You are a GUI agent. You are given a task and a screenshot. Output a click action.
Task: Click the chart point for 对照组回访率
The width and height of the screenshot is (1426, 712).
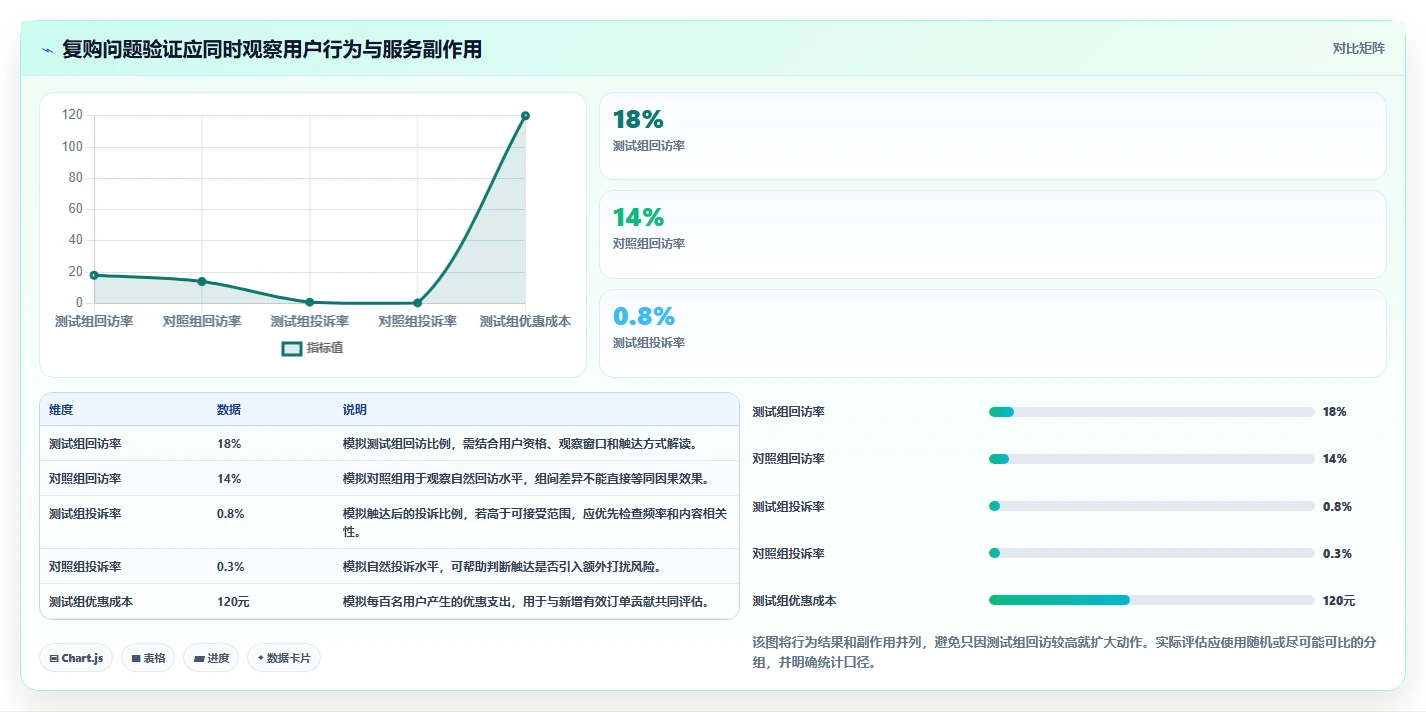click(202, 281)
